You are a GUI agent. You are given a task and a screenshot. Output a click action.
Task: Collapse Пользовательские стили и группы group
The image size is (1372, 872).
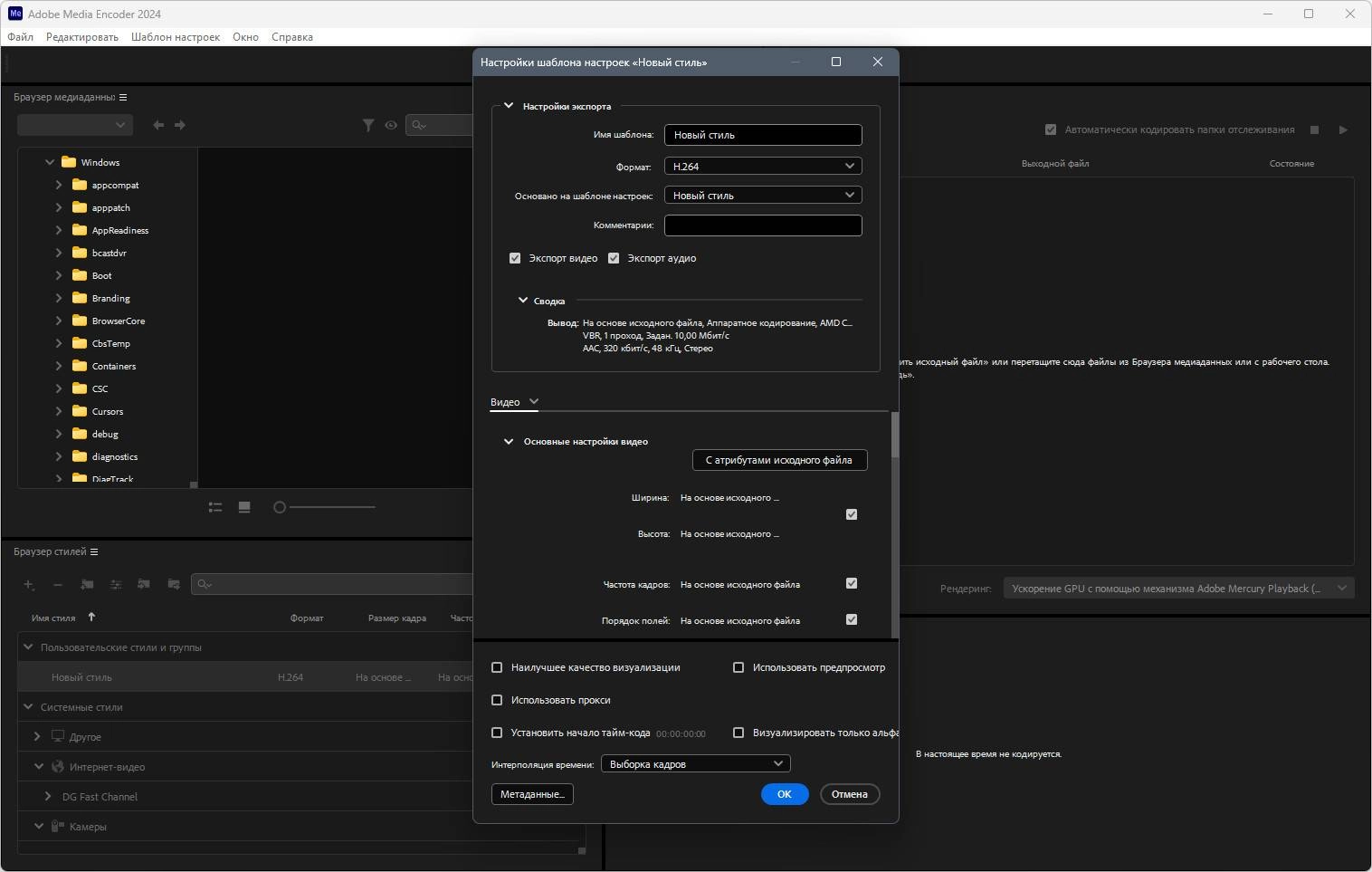tap(28, 647)
